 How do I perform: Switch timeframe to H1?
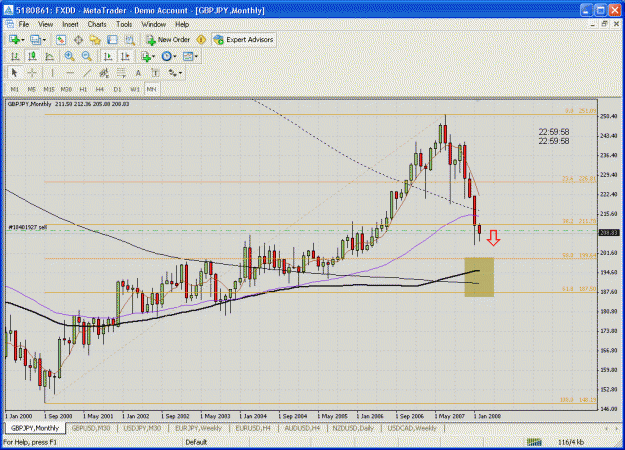[x=83, y=89]
